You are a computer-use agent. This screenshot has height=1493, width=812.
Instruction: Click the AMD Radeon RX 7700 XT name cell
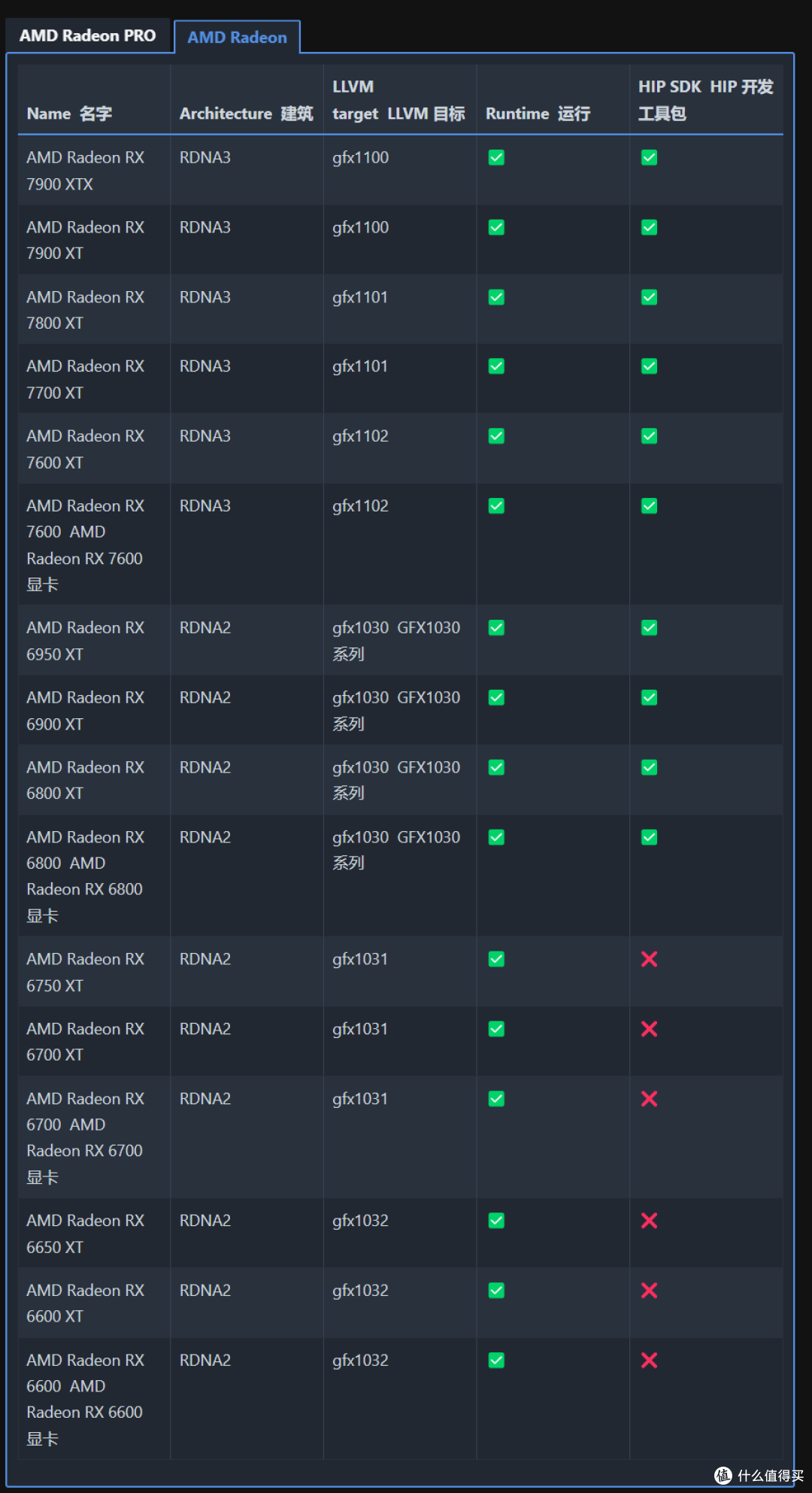tap(85, 379)
